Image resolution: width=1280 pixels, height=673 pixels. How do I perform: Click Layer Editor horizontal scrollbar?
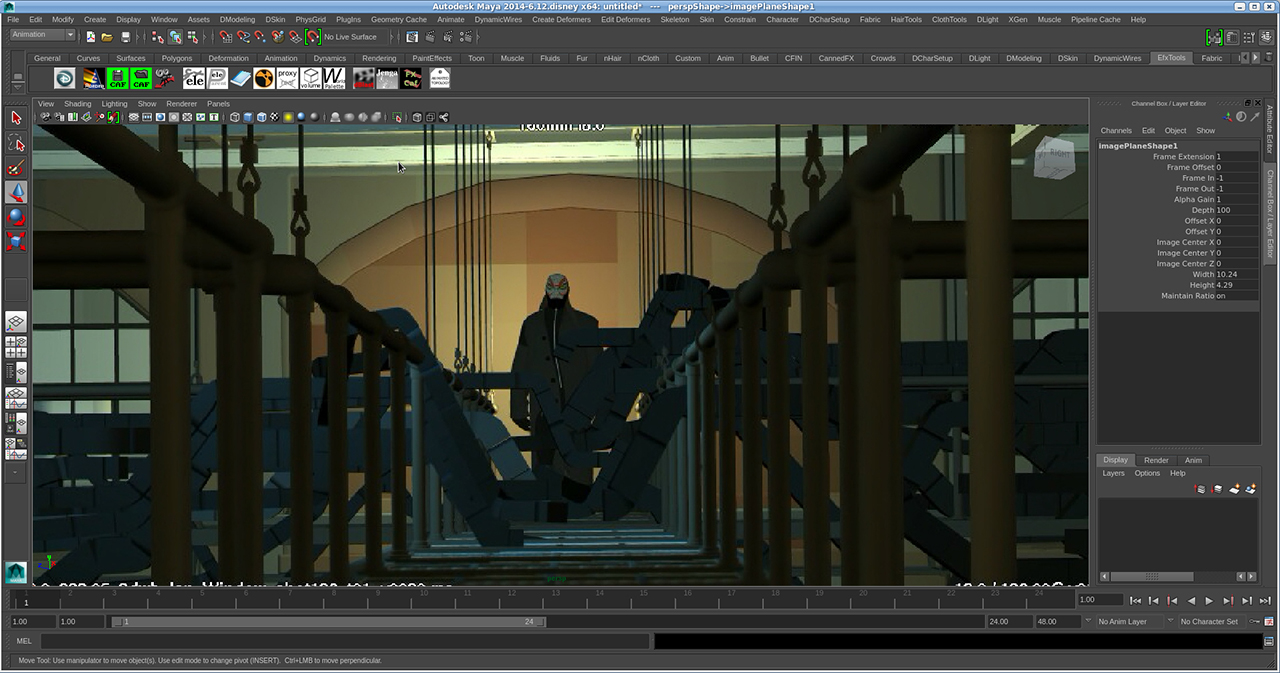[x=1150, y=576]
